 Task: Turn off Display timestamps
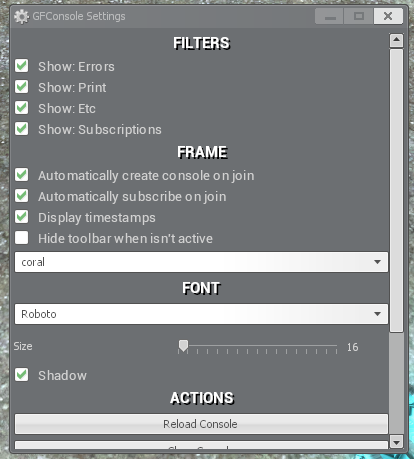[x=22, y=217]
